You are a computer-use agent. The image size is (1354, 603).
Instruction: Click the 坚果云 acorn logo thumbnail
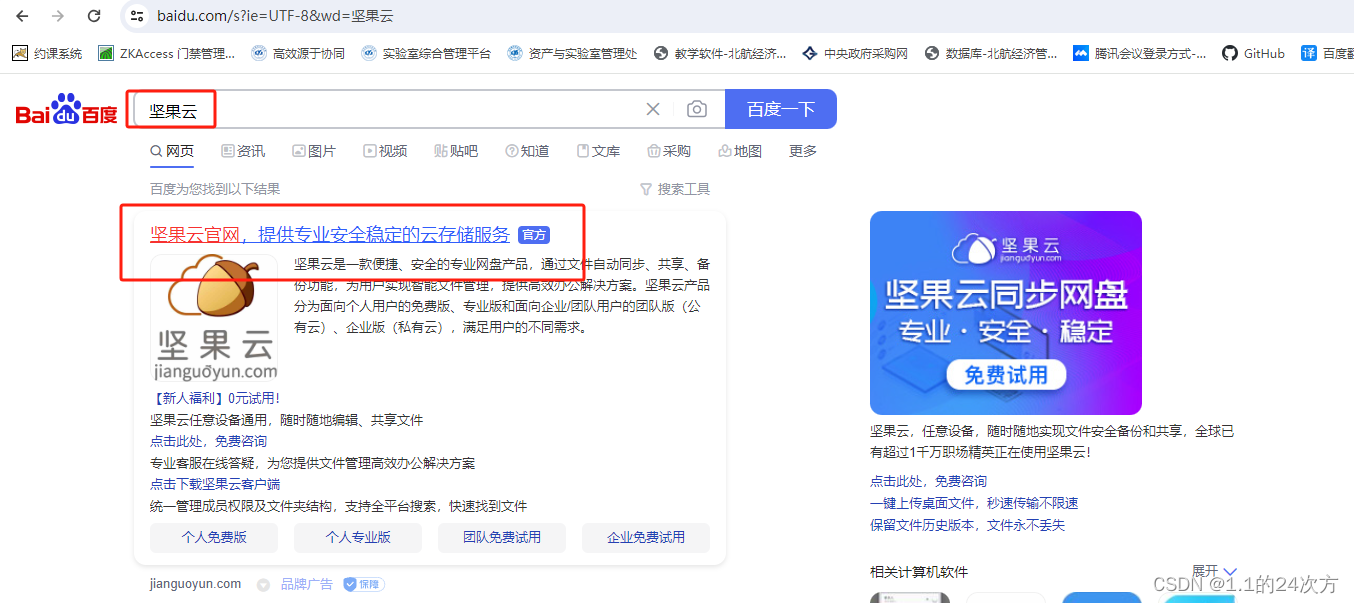pyautogui.click(x=214, y=319)
